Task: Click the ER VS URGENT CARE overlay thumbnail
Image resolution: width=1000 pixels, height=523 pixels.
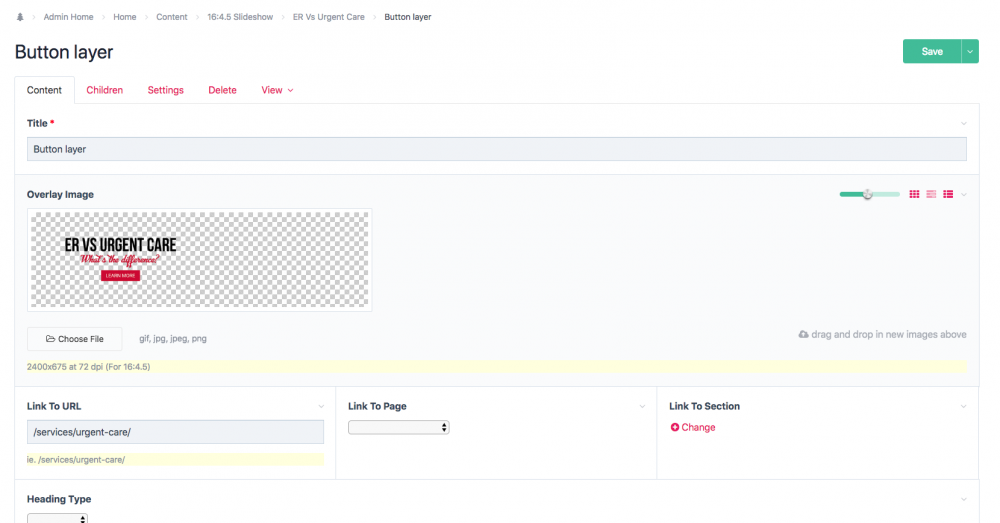Action: tap(200, 260)
